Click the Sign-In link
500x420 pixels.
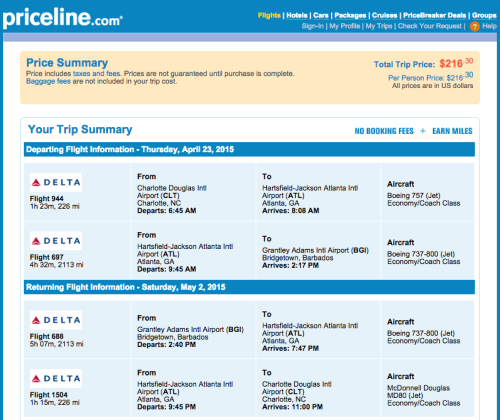click(313, 26)
